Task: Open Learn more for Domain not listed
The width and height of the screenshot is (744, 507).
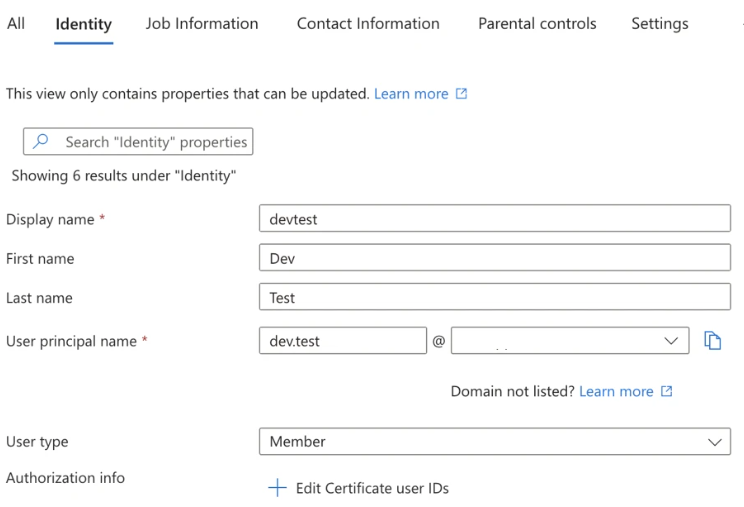Action: pos(616,391)
